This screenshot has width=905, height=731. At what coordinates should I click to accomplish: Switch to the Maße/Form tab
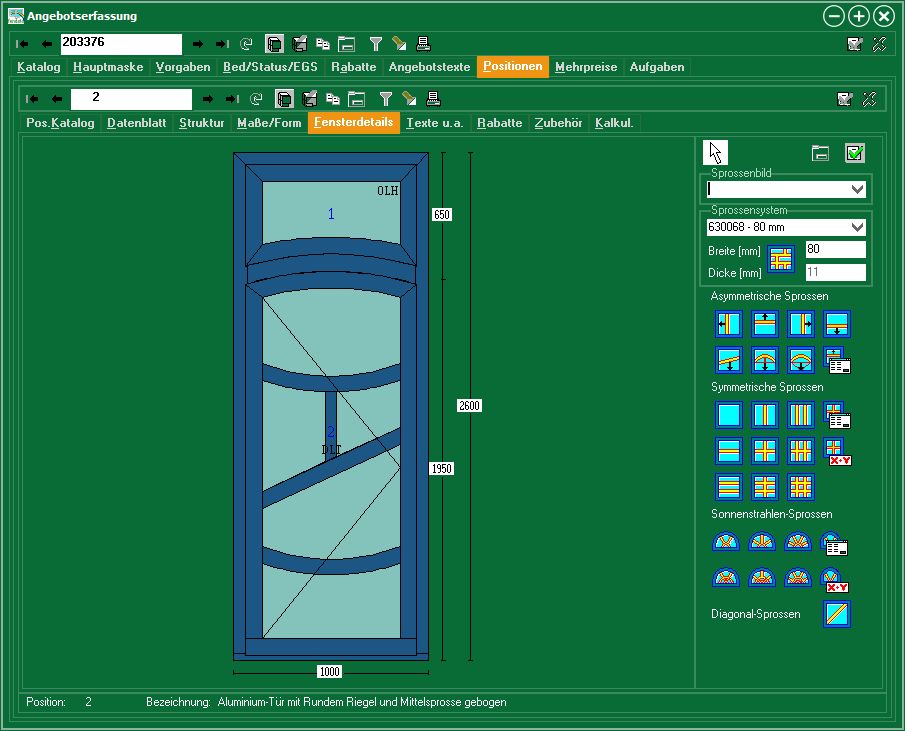pos(268,123)
